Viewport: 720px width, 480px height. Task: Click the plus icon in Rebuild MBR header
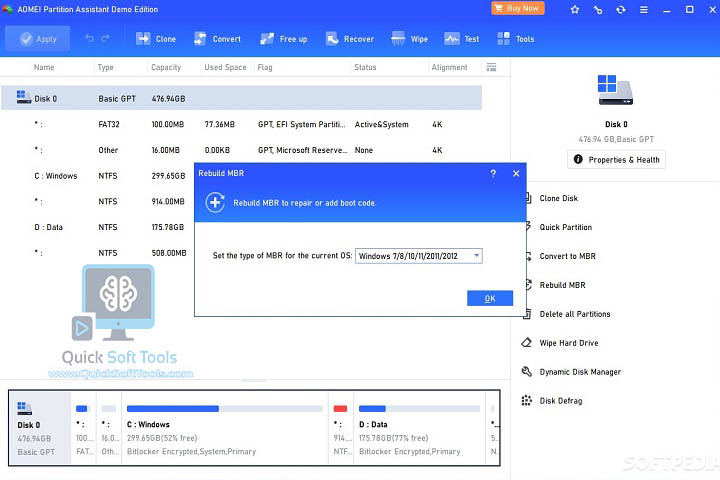tap(215, 203)
